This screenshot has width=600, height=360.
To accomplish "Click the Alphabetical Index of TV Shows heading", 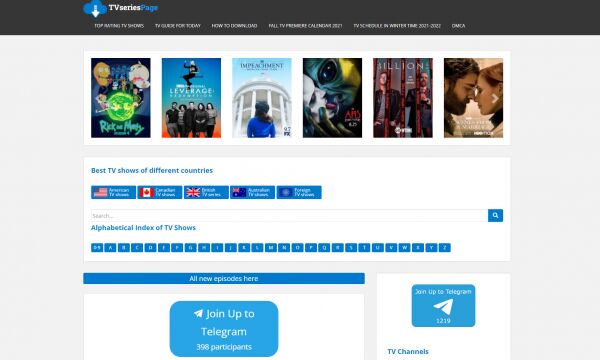I will 143,228.
